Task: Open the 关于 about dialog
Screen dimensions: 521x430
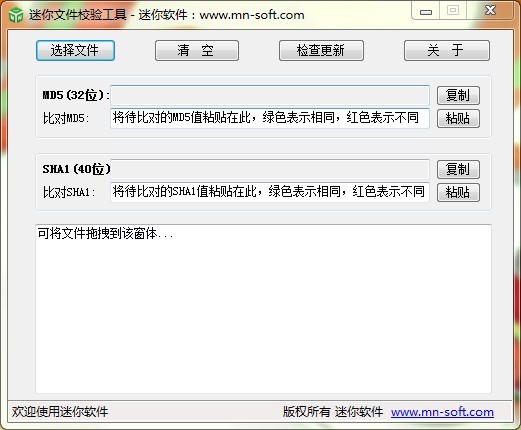Action: (447, 51)
